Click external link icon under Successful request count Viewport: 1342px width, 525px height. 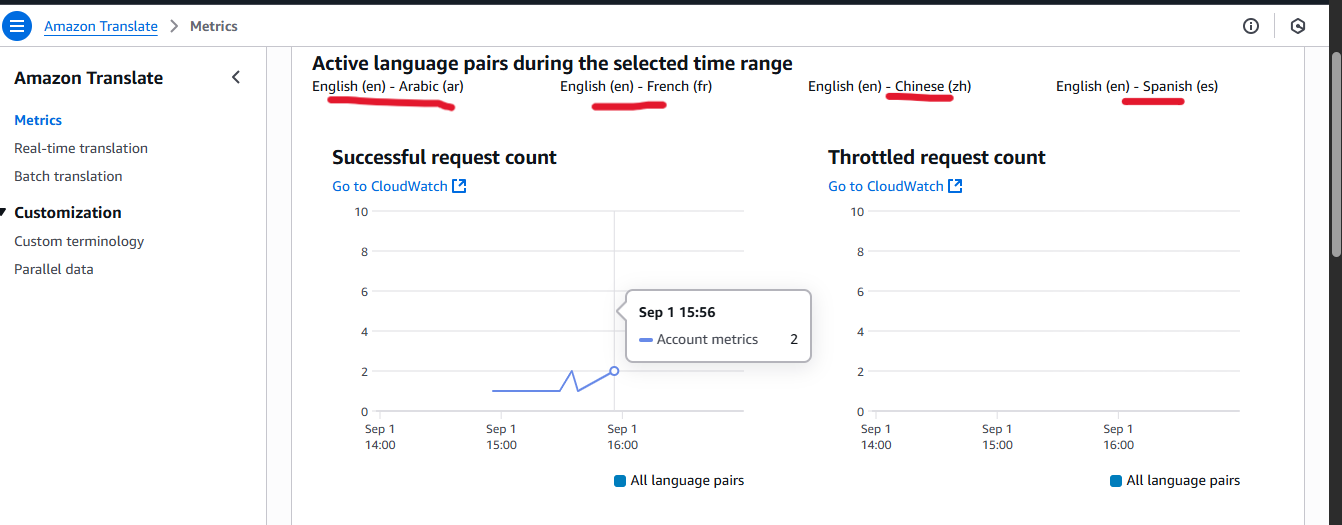pyautogui.click(x=459, y=186)
